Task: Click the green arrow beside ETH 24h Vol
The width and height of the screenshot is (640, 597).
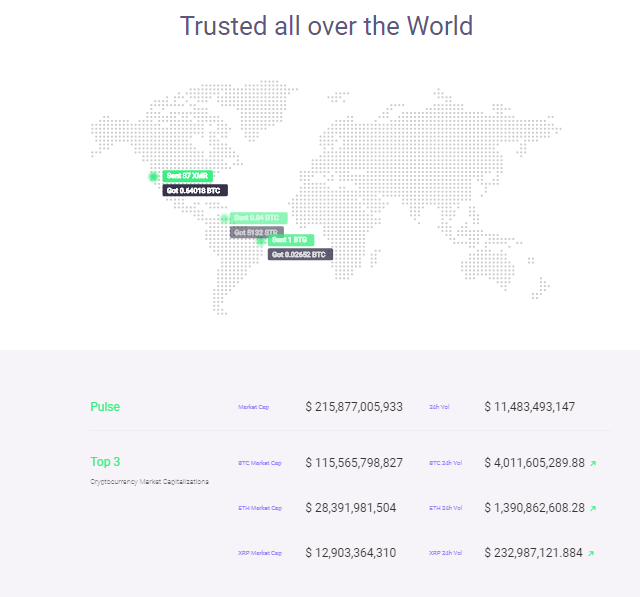Action: click(593, 508)
